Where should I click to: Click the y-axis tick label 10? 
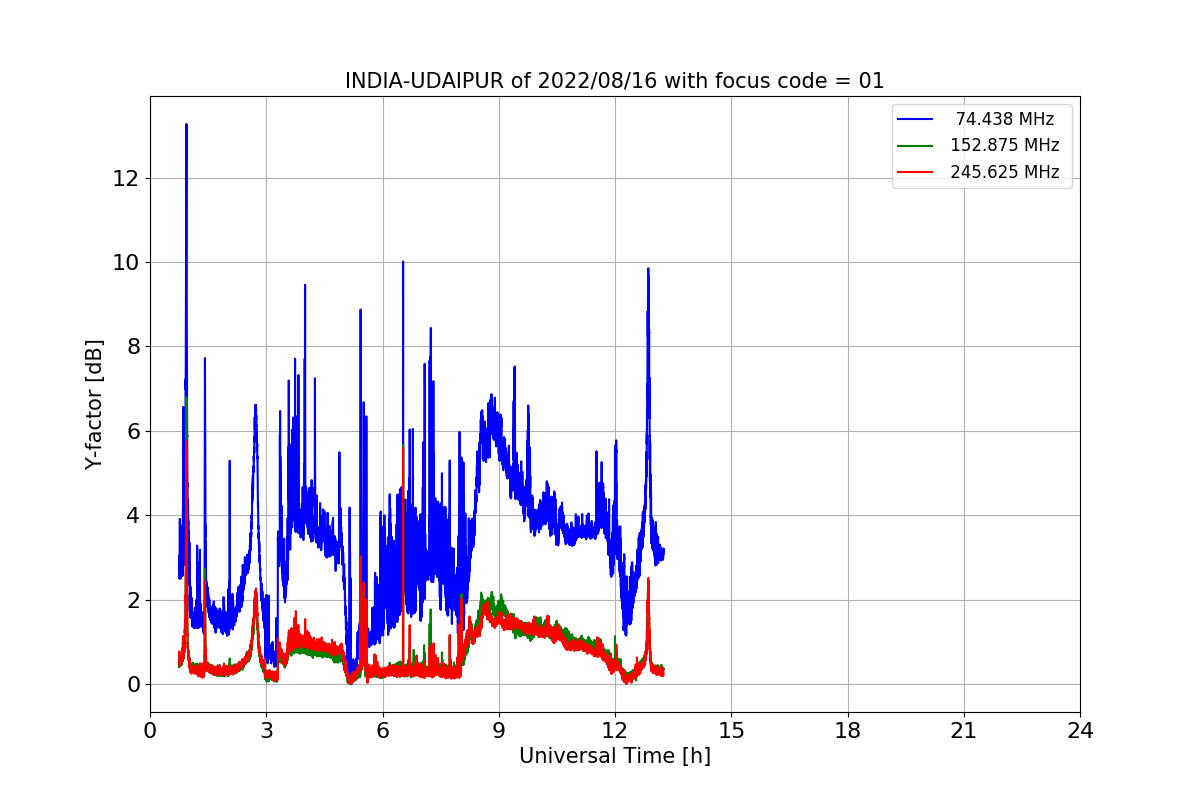pyautogui.click(x=128, y=263)
